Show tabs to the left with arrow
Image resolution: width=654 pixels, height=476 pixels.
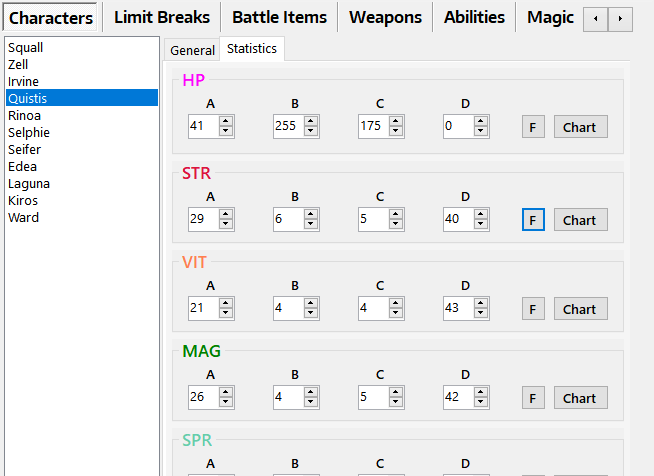(x=596, y=18)
